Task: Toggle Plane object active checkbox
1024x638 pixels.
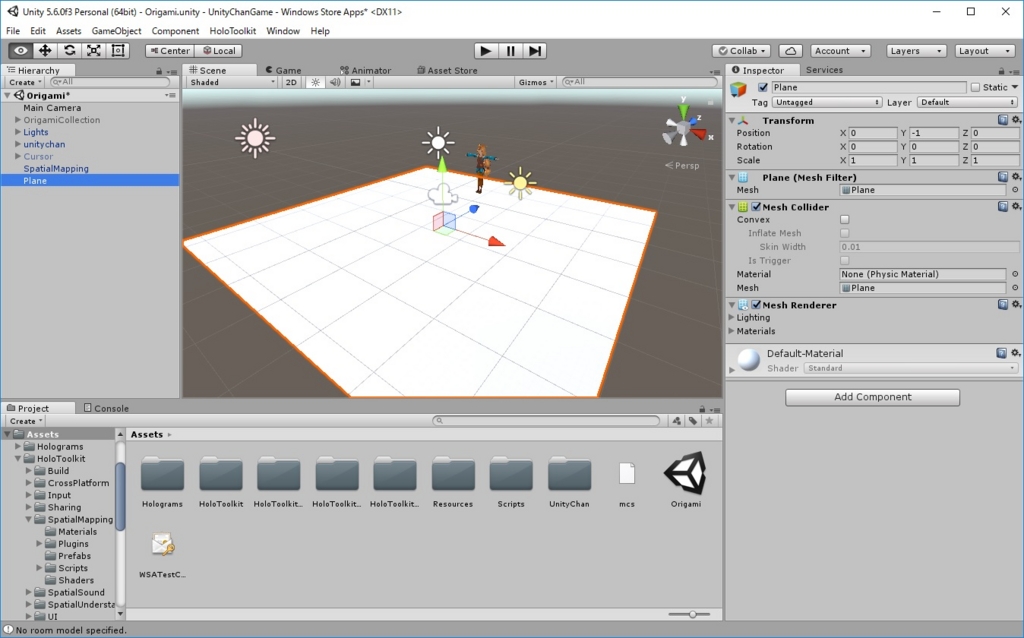Action: click(763, 87)
